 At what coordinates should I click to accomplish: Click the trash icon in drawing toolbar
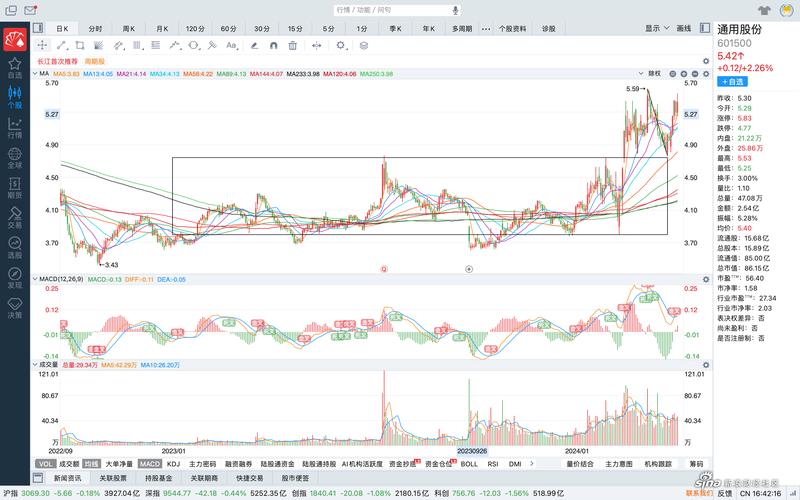tap(293, 45)
